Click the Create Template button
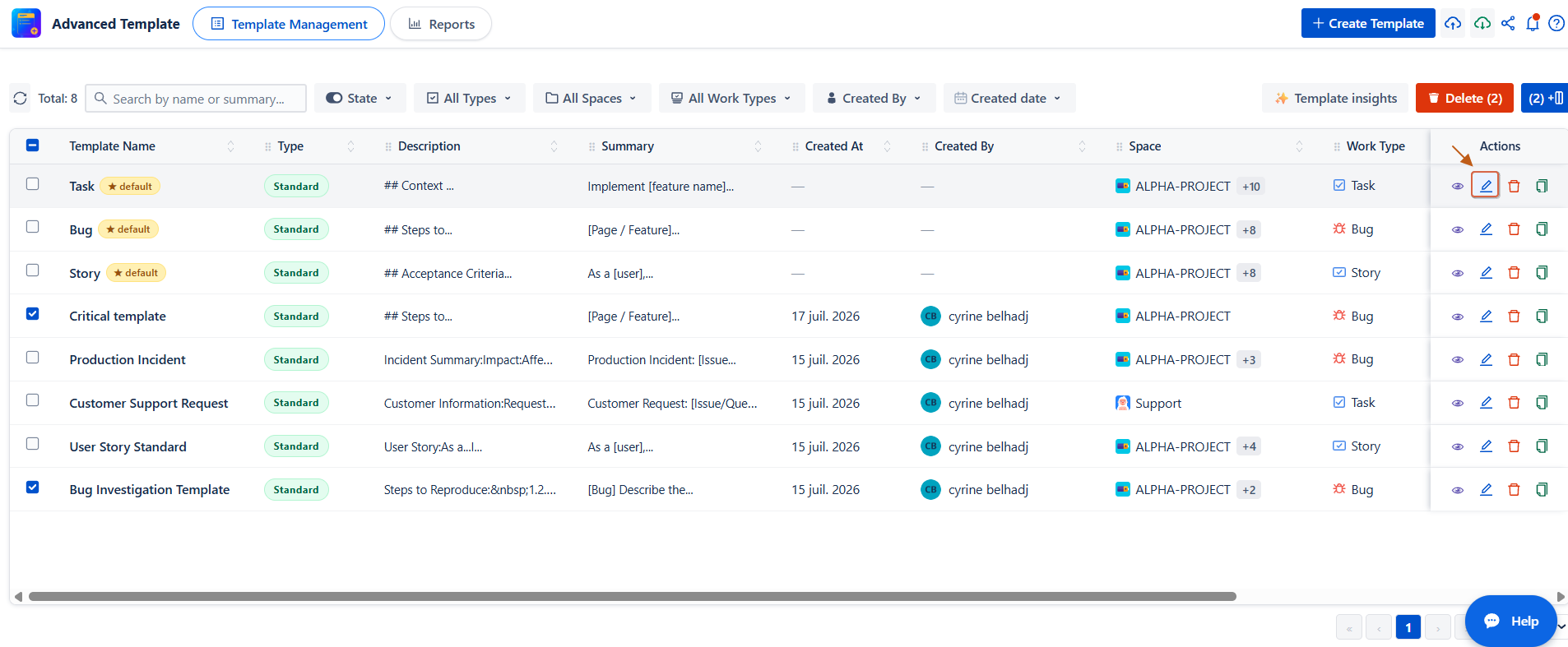Screen dimensions: 1568x647 click(x=1368, y=23)
